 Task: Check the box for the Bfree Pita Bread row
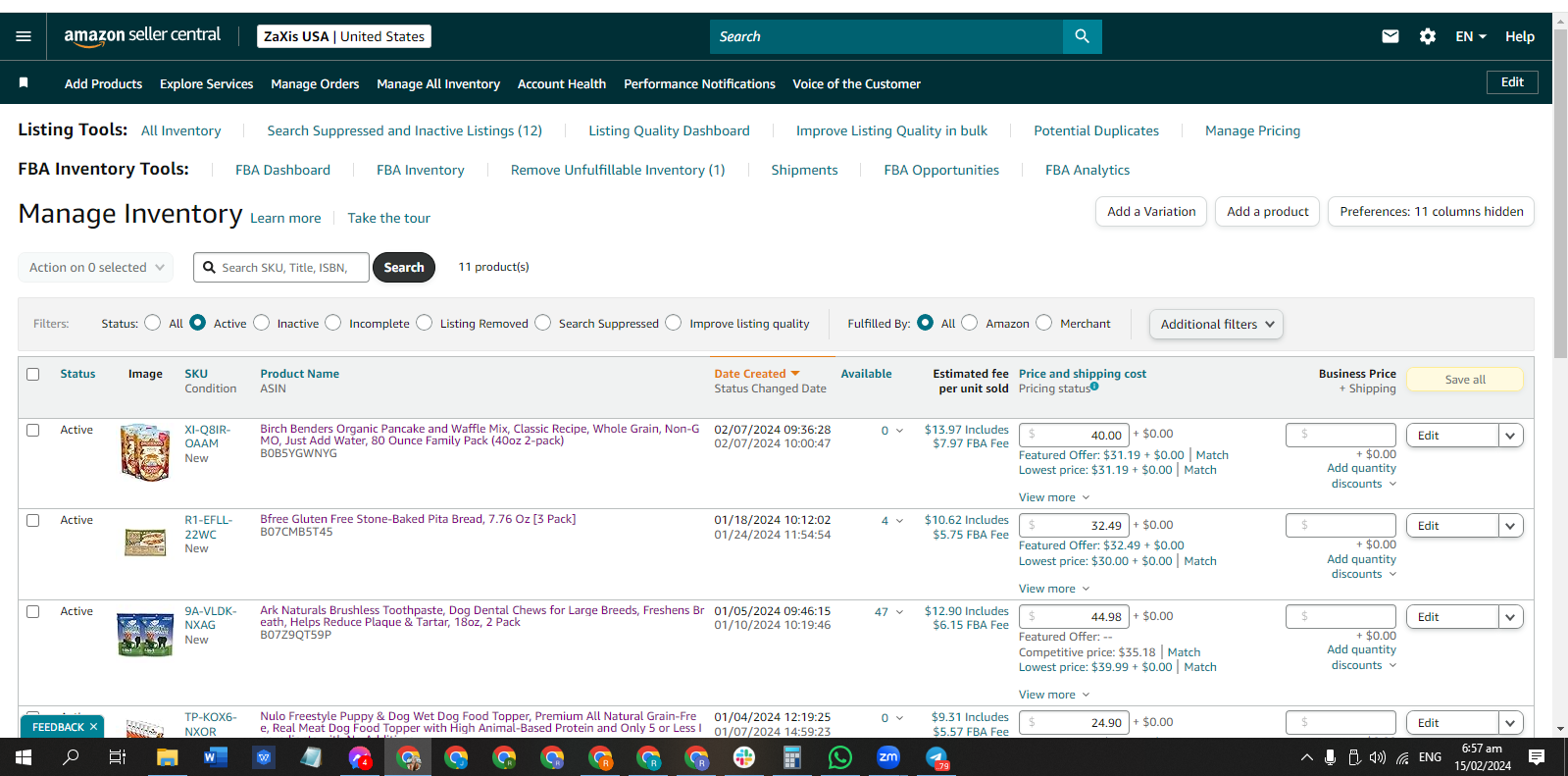(33, 520)
